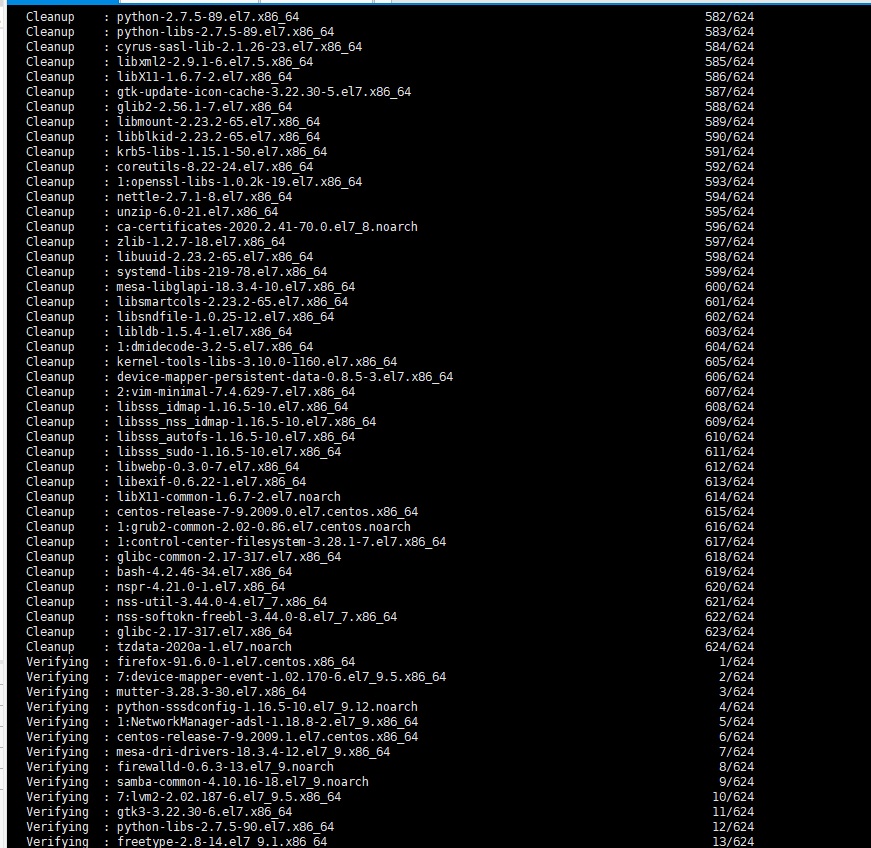
Task: Select the 582/624 cleanup counter
Action: tap(729, 17)
